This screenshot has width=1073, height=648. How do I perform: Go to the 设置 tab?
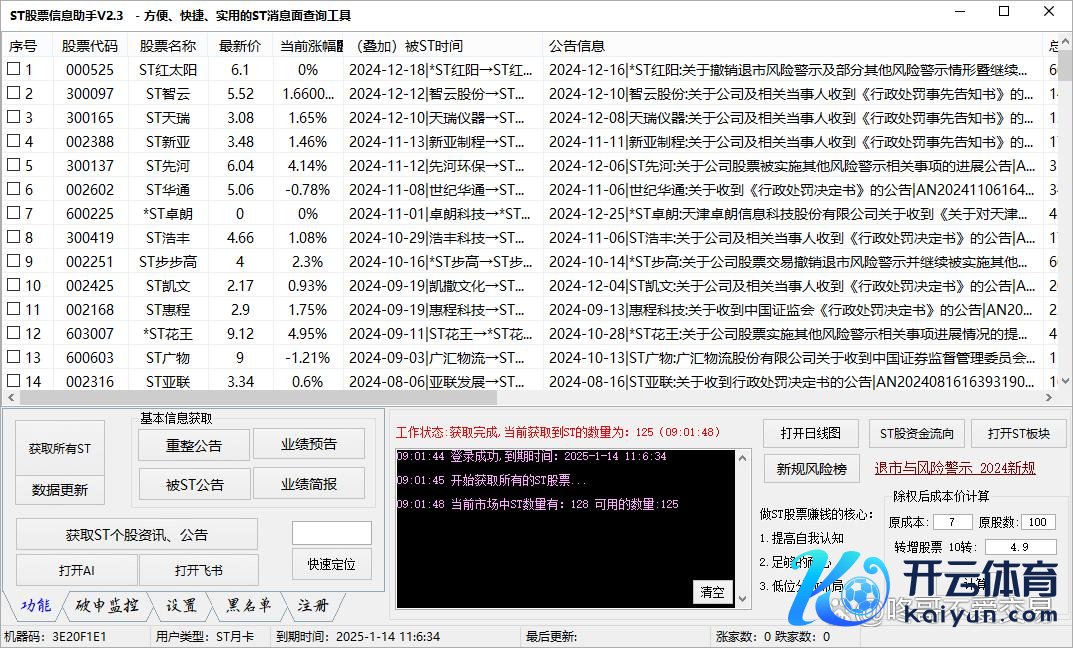pyautogui.click(x=181, y=605)
